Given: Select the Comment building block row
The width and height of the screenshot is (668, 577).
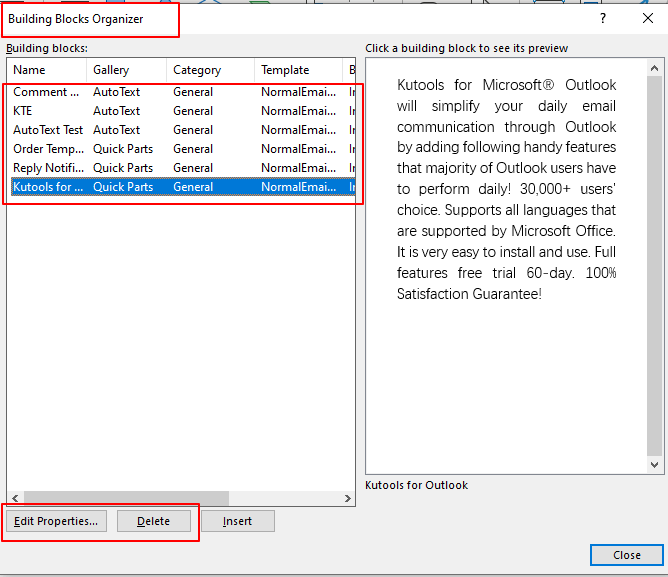Looking at the screenshot, I should [x=182, y=92].
